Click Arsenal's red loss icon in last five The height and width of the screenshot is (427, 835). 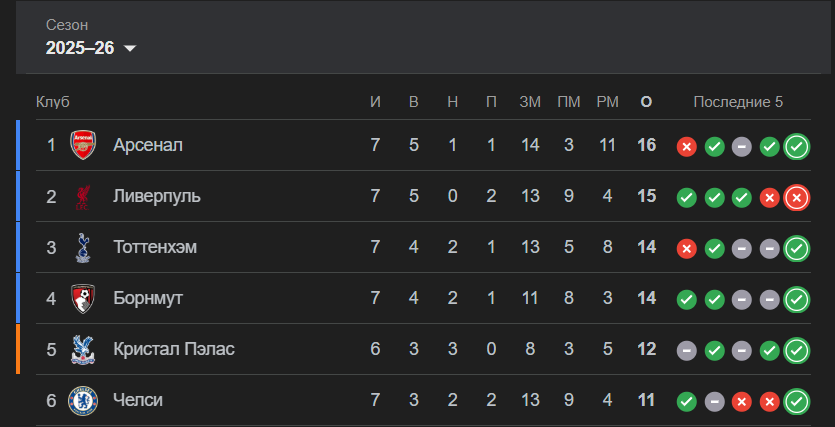(x=687, y=147)
